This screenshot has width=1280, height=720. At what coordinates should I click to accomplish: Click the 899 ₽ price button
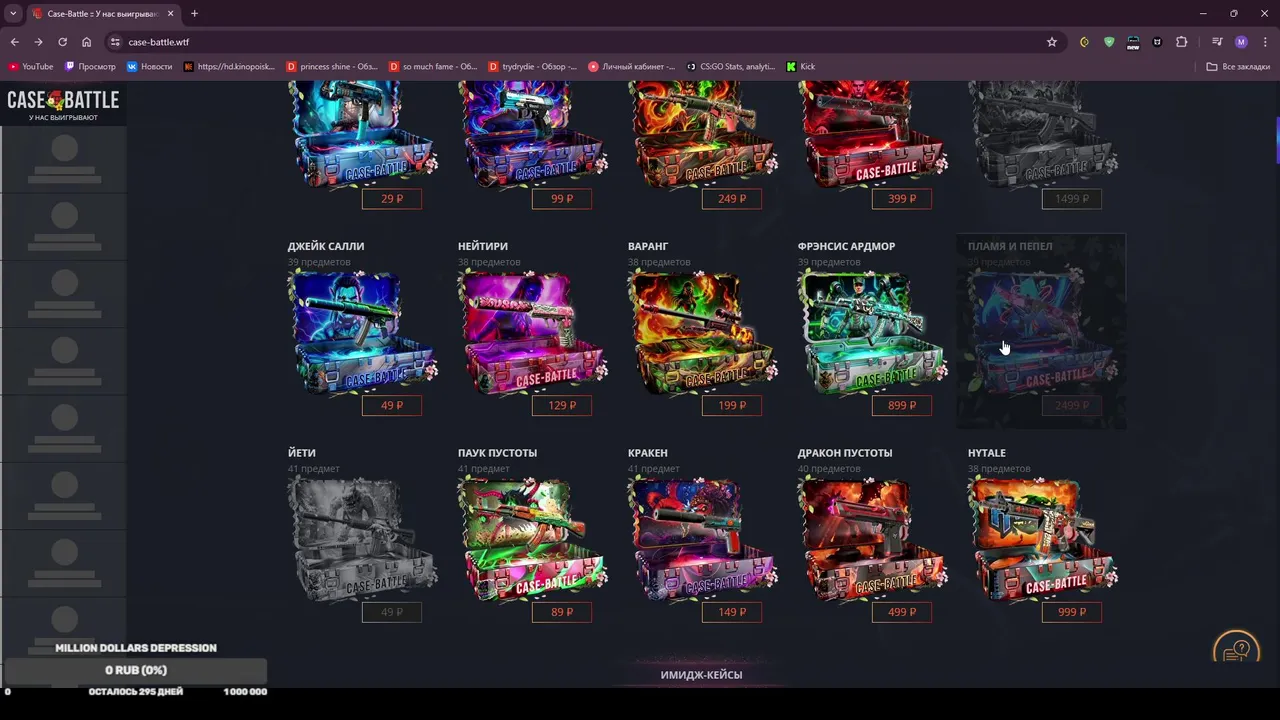(902, 406)
